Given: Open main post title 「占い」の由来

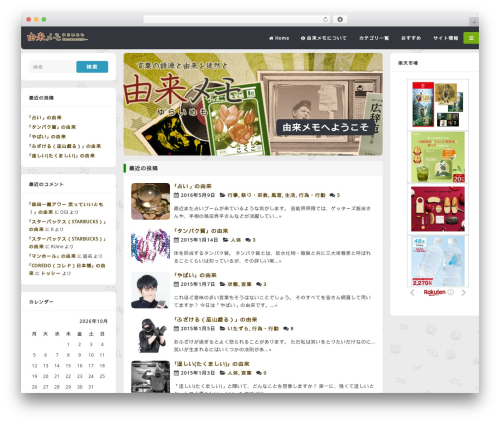Looking at the screenshot, I should point(193,186).
